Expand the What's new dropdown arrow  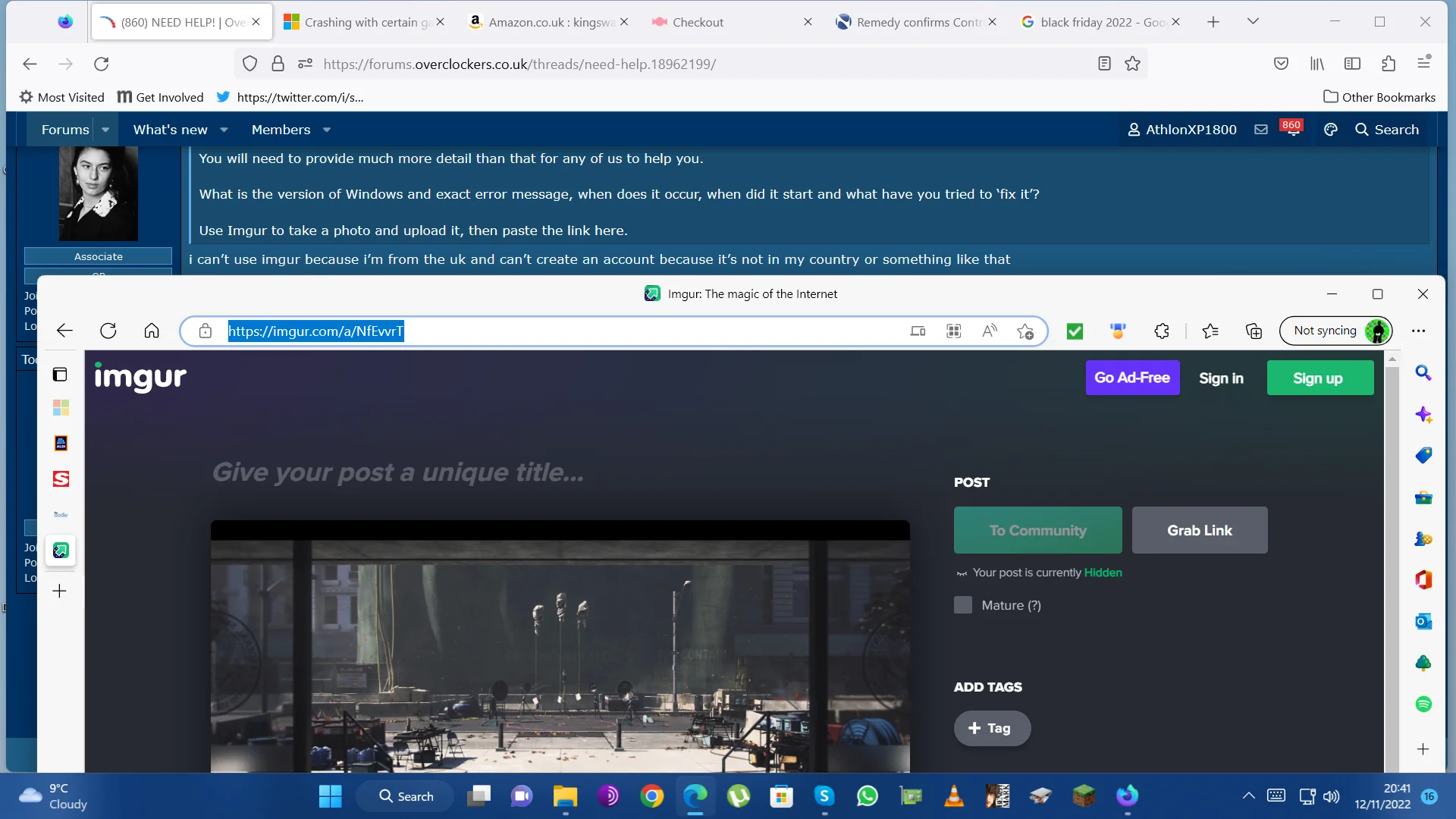224,130
